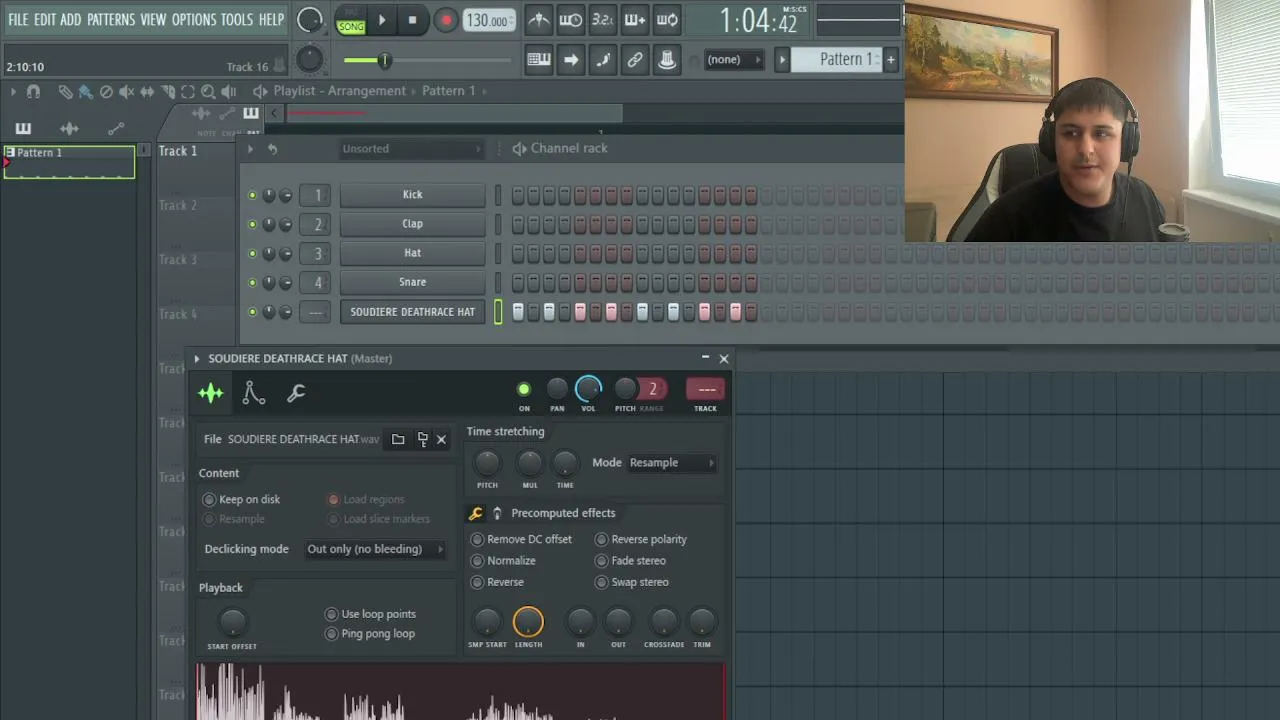This screenshot has height=720, width=1280.
Task: Open the Unsorted channel filter dropdown
Action: click(411, 149)
